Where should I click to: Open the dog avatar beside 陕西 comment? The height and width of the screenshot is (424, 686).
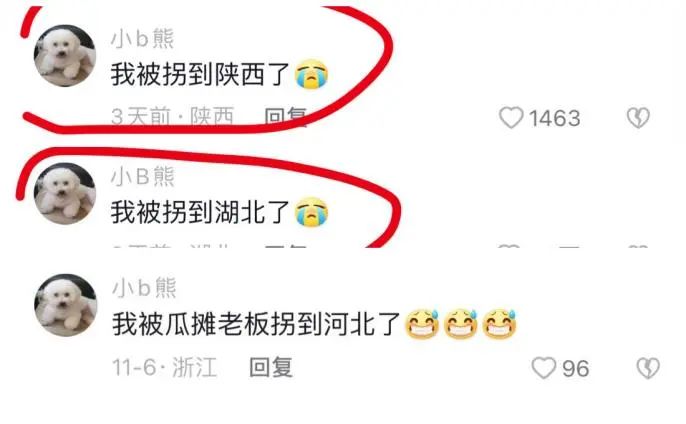pyautogui.click(x=65, y=56)
